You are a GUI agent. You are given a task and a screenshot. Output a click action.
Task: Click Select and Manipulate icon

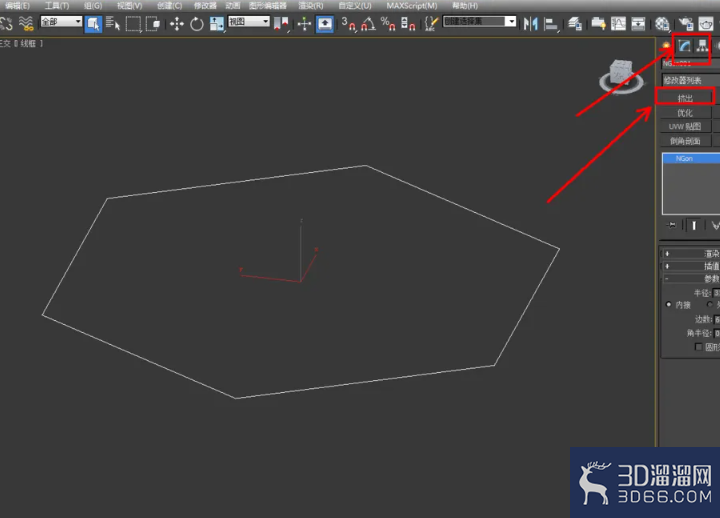point(304,24)
